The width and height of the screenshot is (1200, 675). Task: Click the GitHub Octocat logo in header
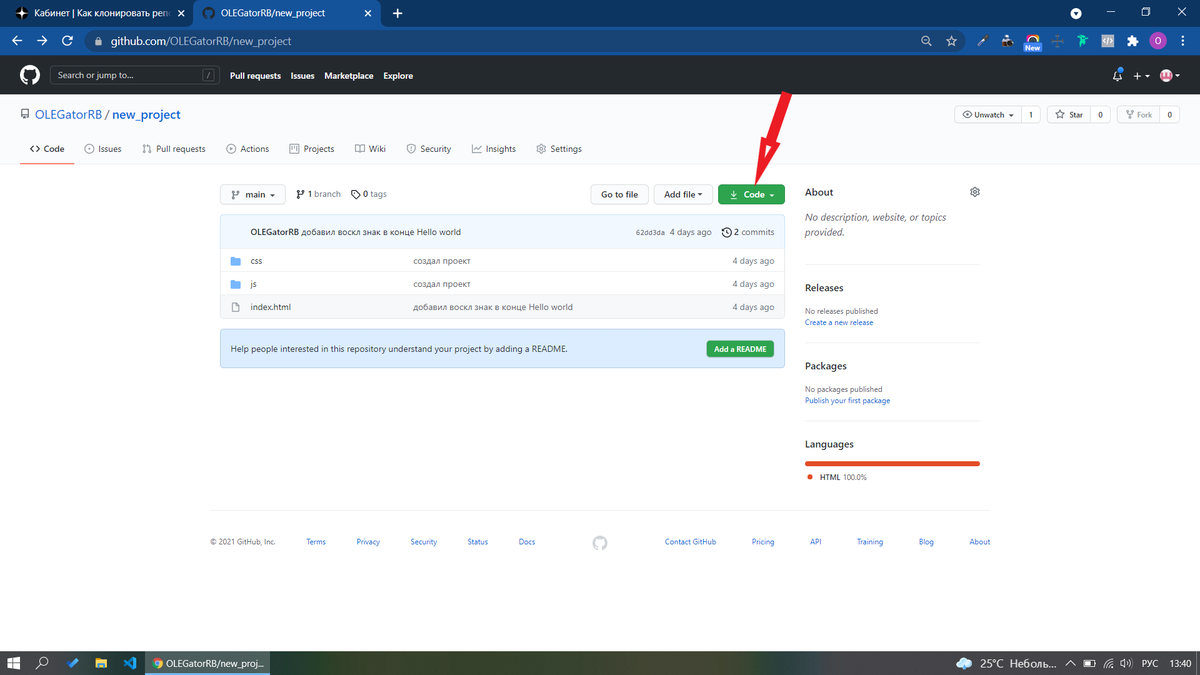[x=30, y=75]
